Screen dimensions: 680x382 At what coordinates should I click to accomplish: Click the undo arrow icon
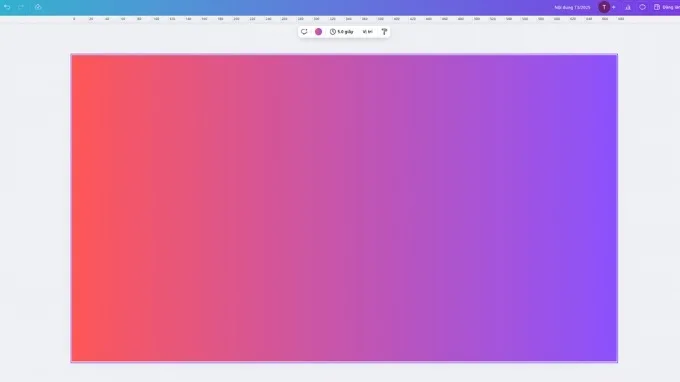pyautogui.click(x=7, y=7)
